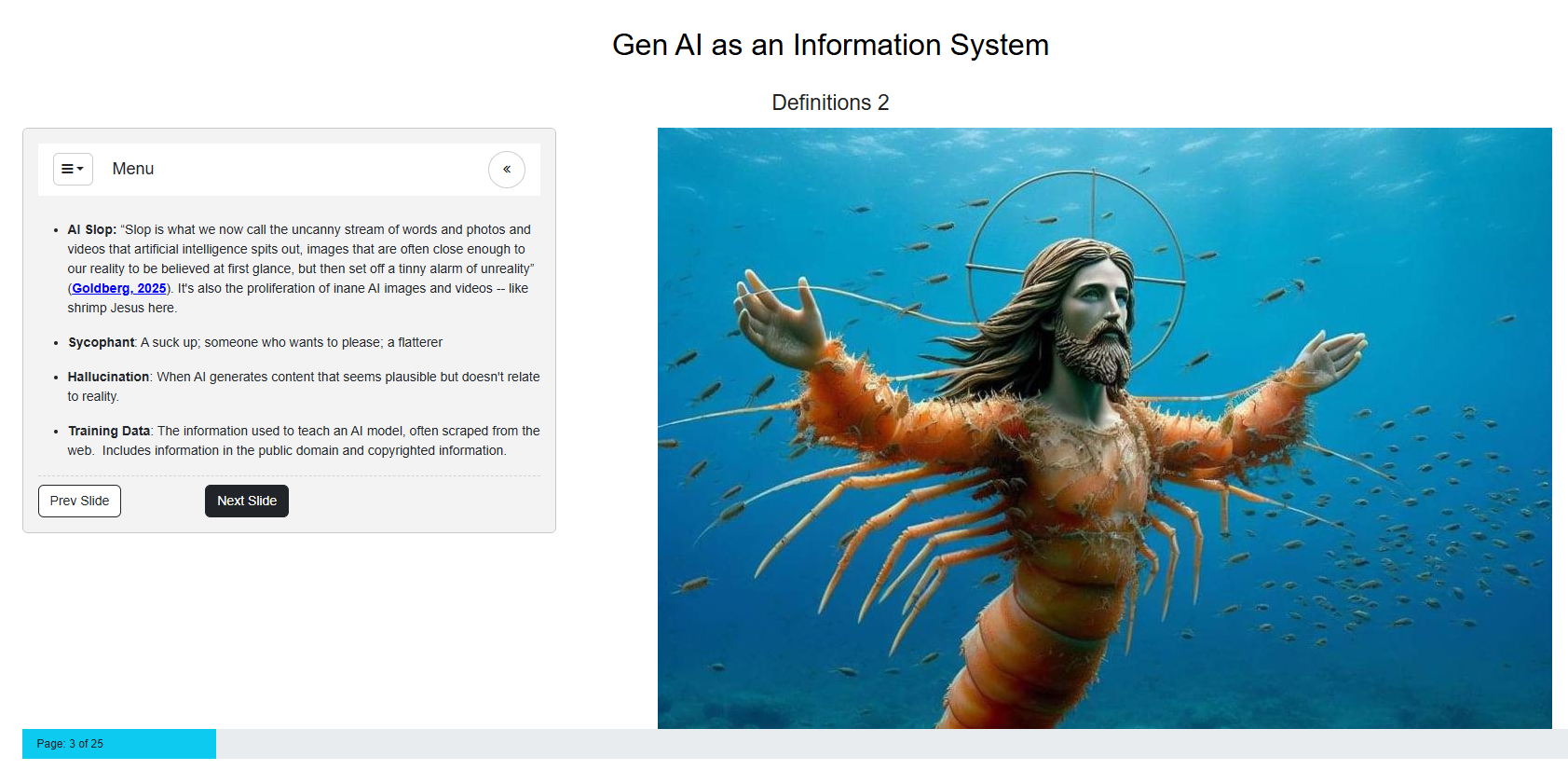Go back with the Prev Slide button
Image resolution: width=1568 pixels, height=770 pixels.
[79, 501]
